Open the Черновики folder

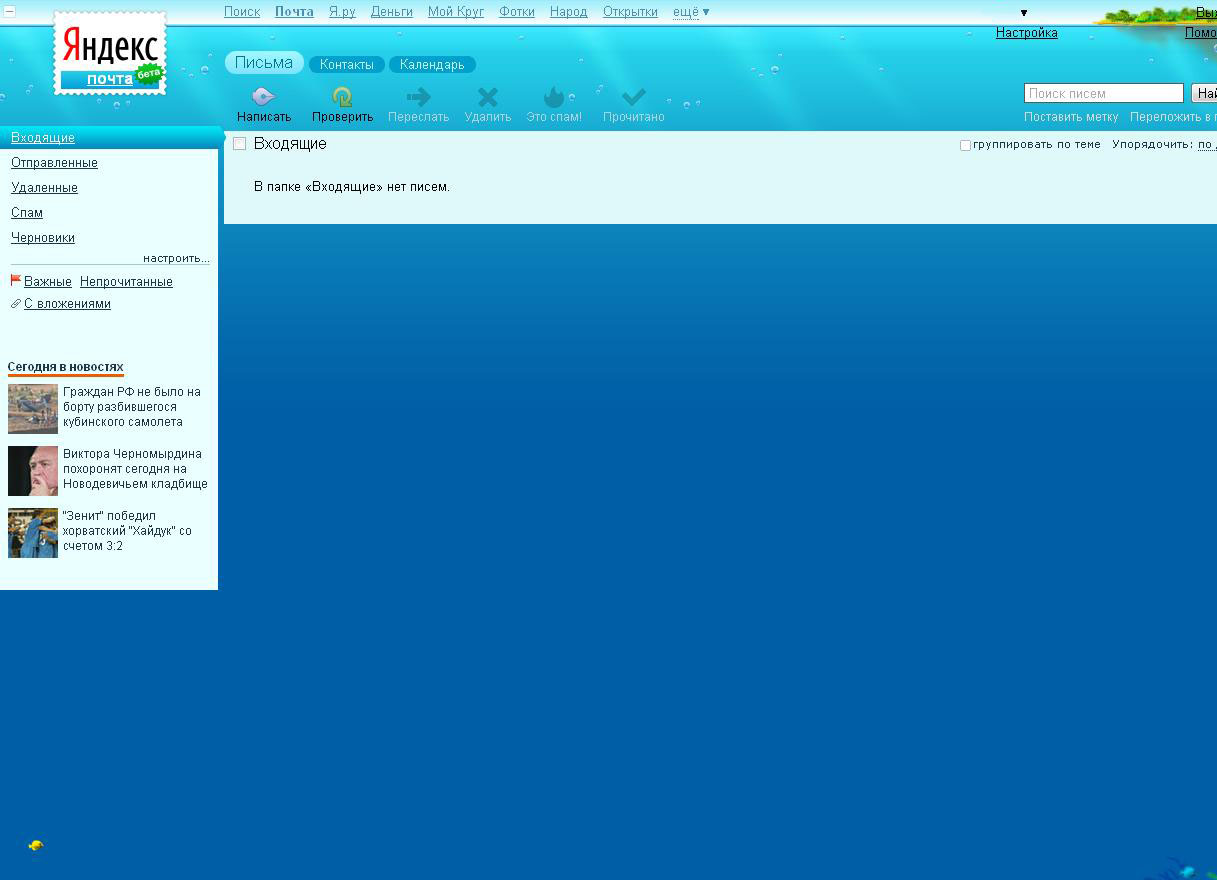click(x=43, y=238)
